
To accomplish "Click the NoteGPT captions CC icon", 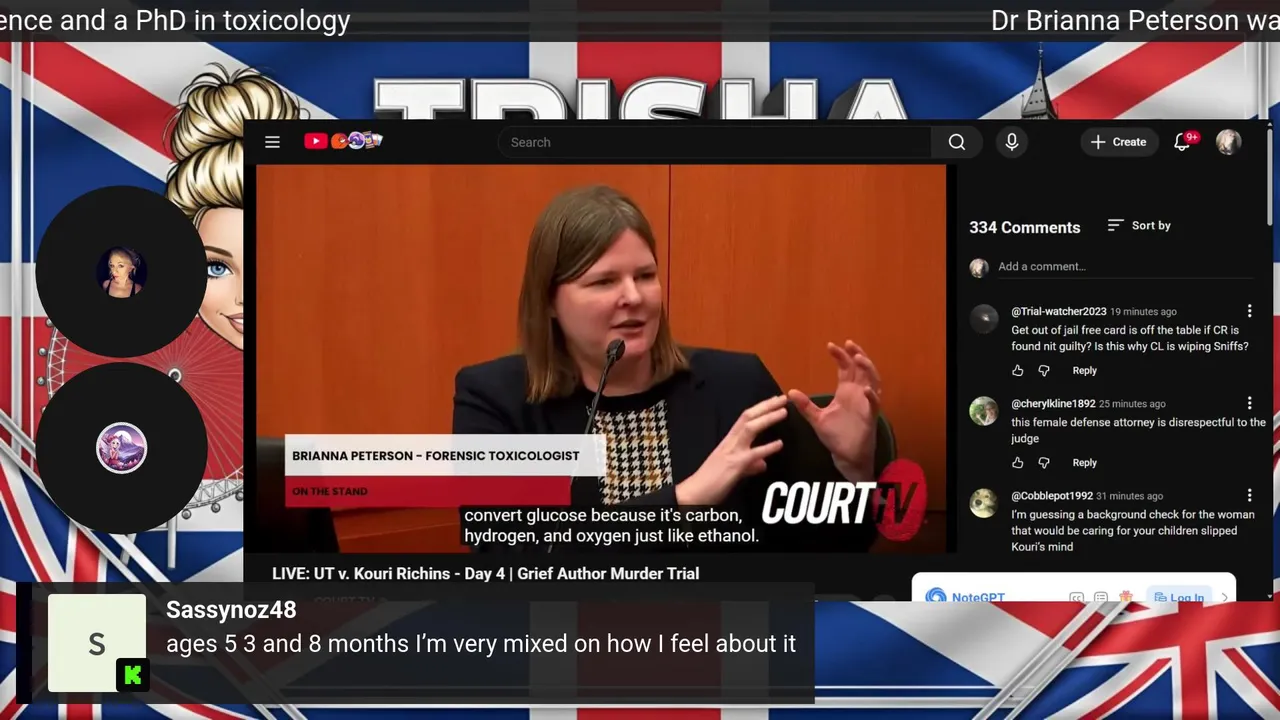I will pyautogui.click(x=1076, y=597).
